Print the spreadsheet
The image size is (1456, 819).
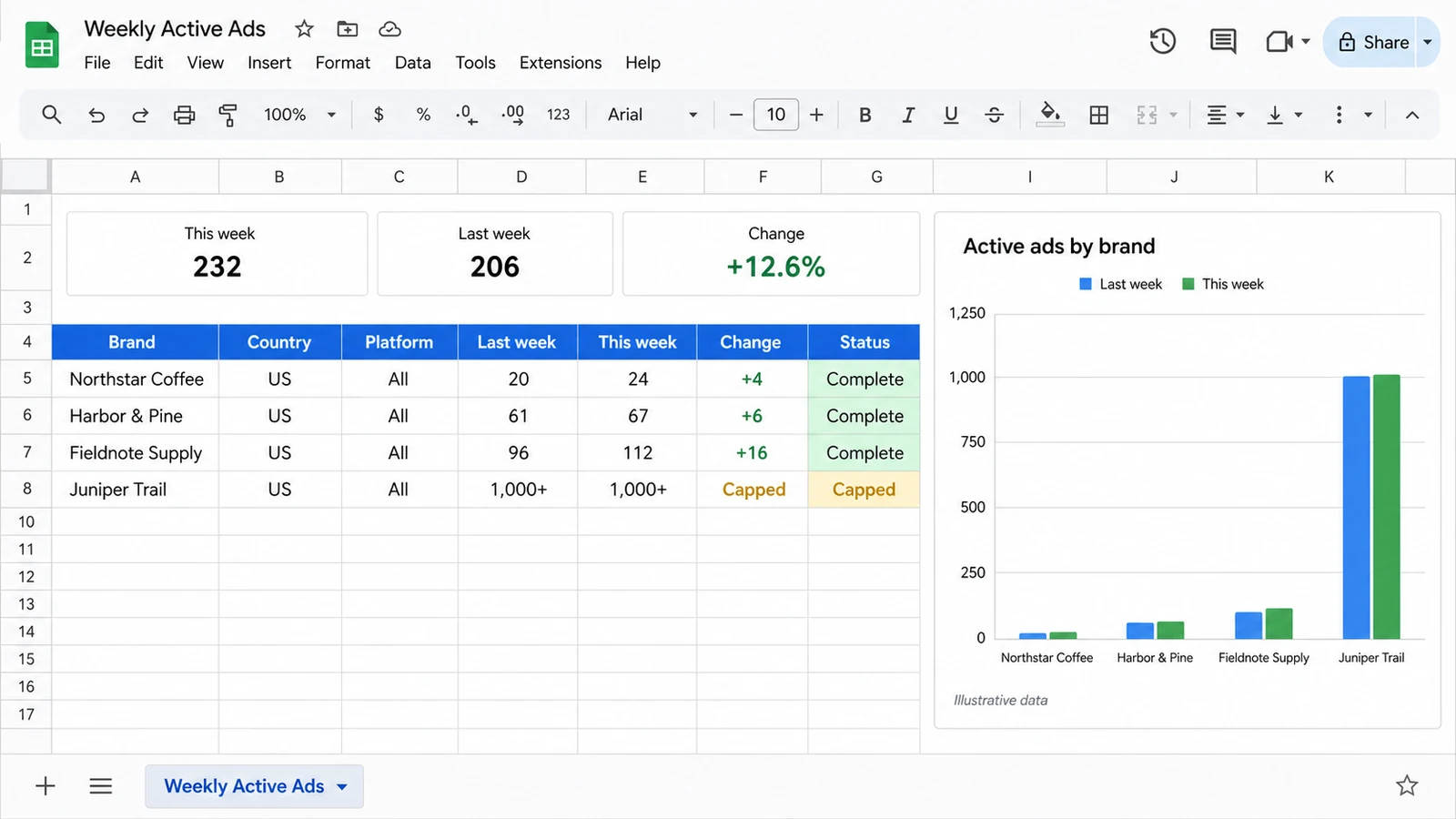coord(184,115)
